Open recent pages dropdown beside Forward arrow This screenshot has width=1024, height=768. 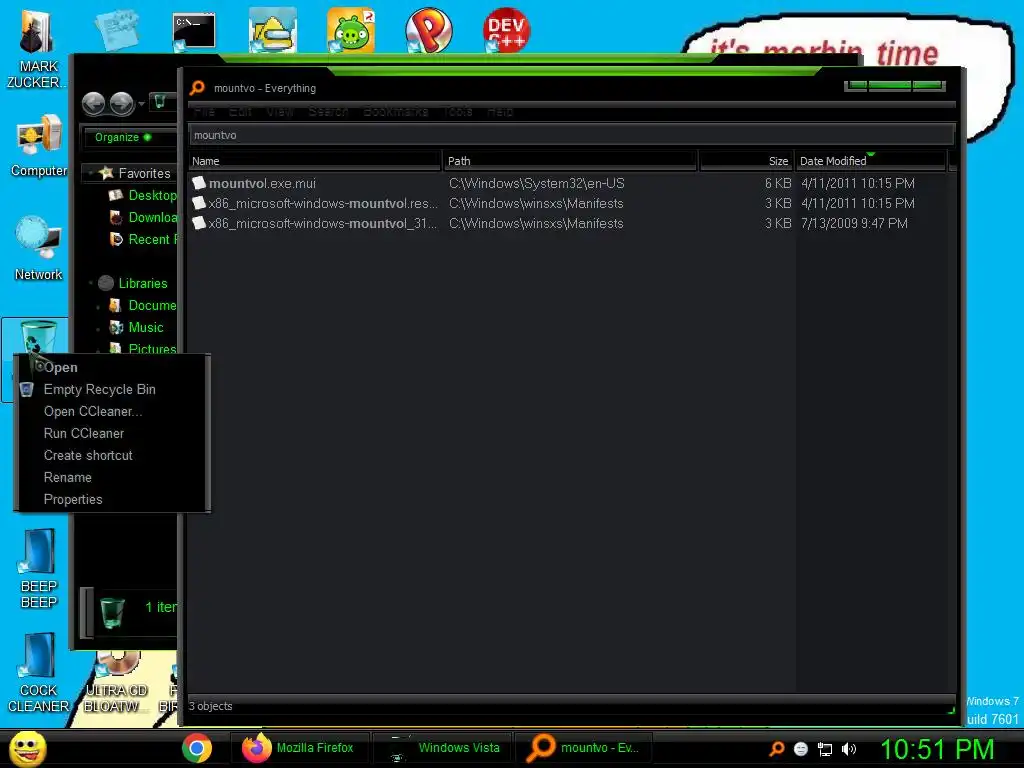coord(141,104)
